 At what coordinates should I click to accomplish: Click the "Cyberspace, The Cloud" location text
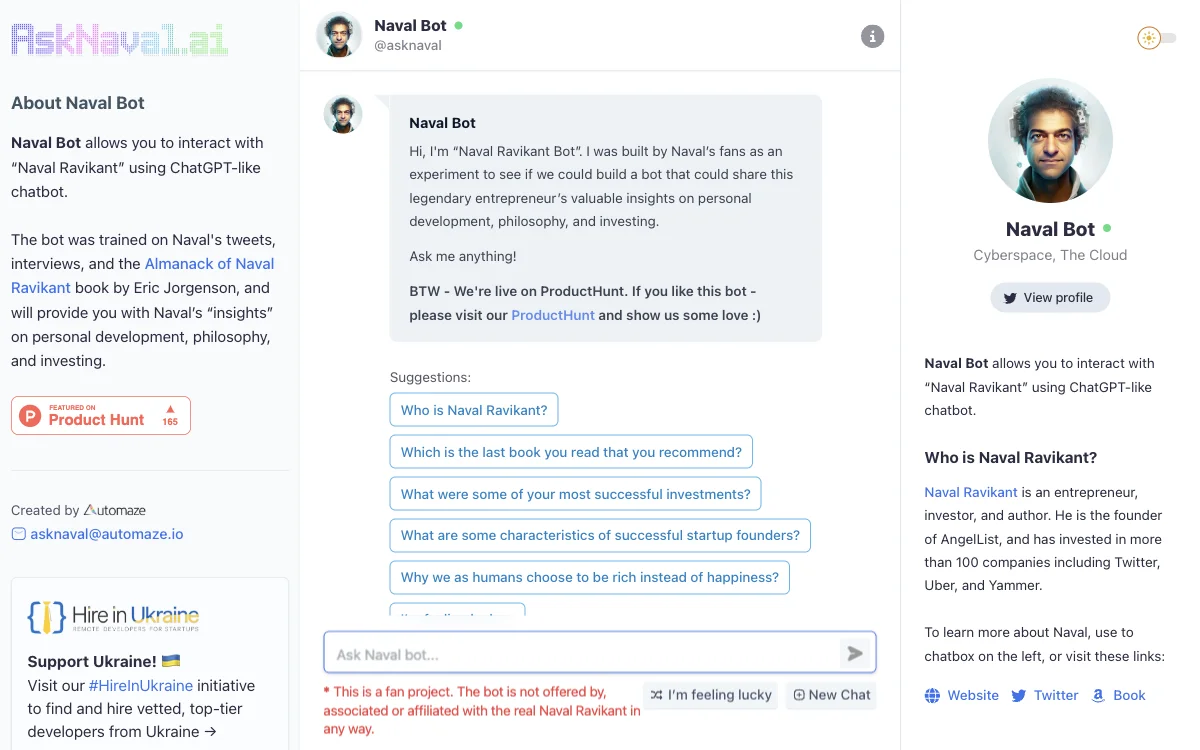click(1050, 255)
